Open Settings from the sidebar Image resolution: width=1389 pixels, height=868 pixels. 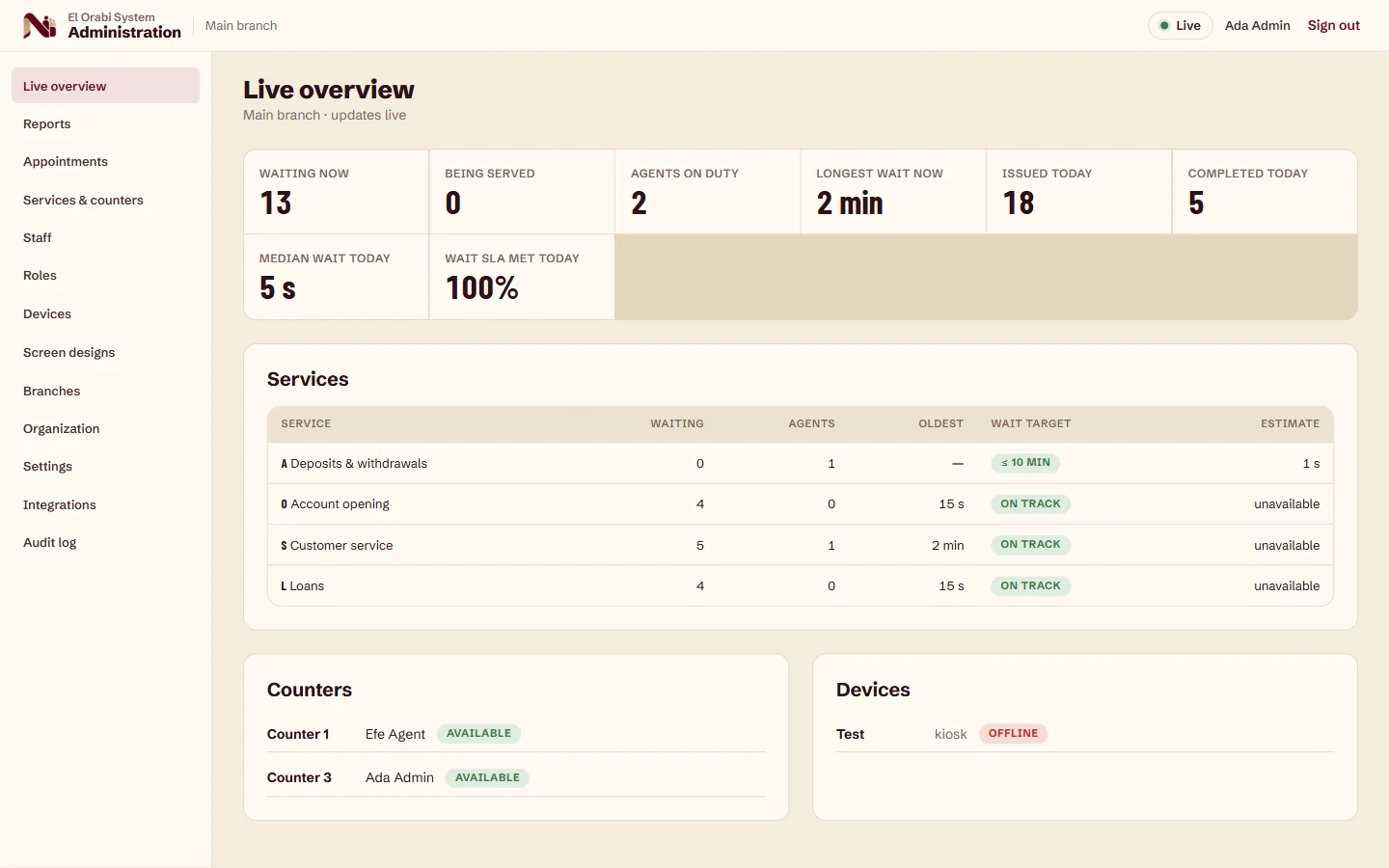coord(105,466)
